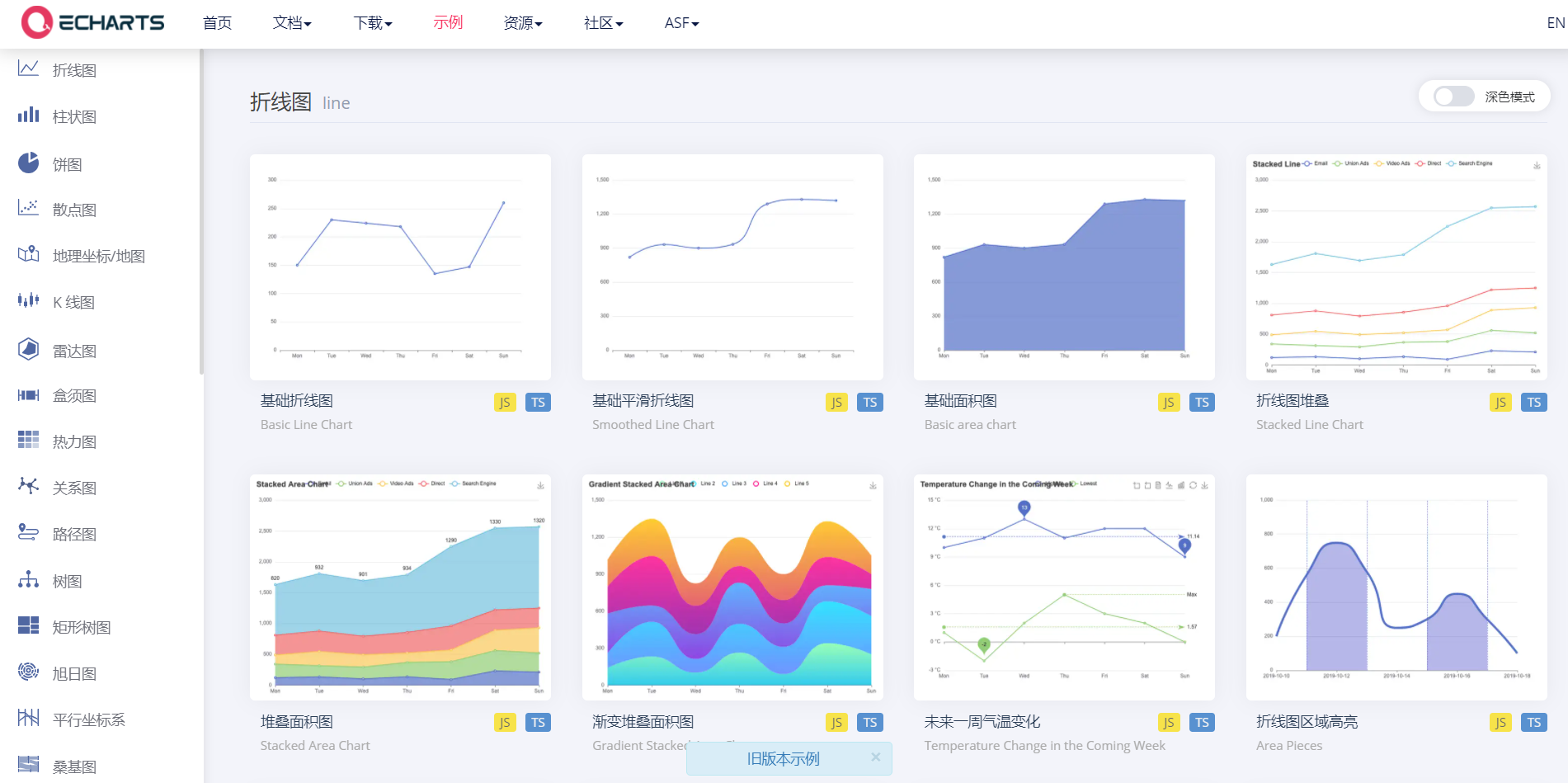Screen dimensions: 1568x783
Task: Open the K线图 category via its sidebar icon
Action: pos(27,302)
